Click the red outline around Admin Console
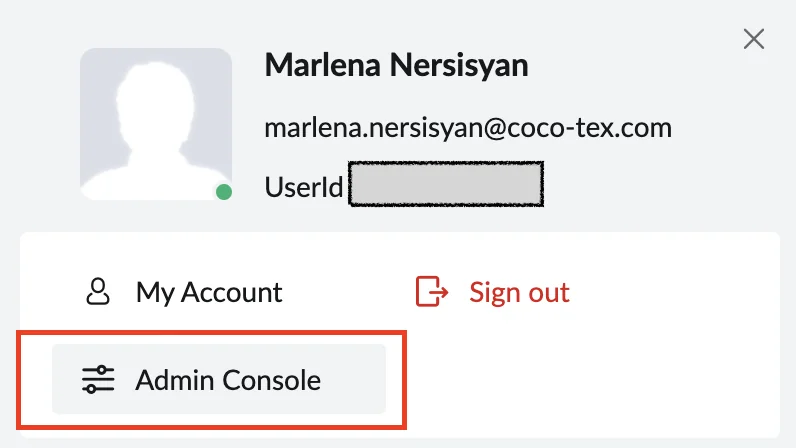Image resolution: width=796 pixels, height=448 pixels. (x=211, y=333)
